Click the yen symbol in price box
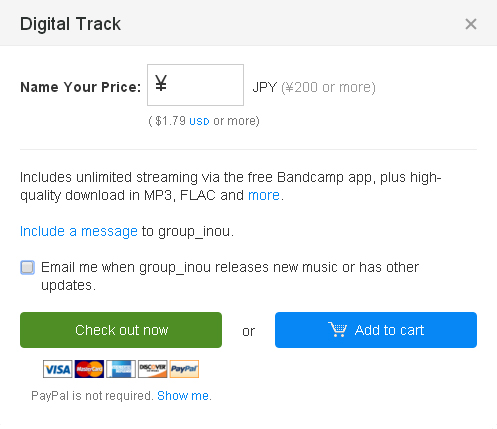This screenshot has width=497, height=429. (161, 83)
